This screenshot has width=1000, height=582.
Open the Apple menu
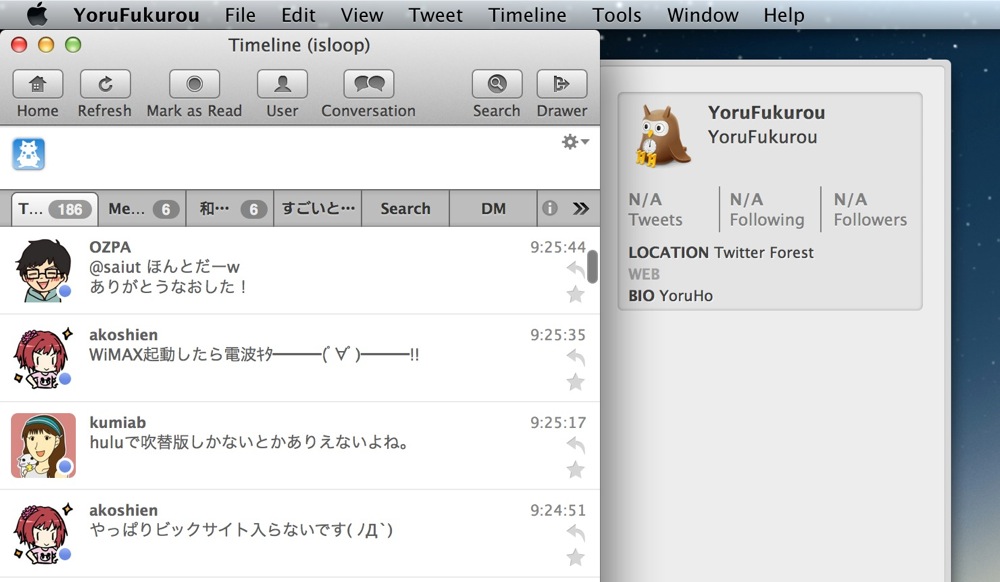coord(37,14)
